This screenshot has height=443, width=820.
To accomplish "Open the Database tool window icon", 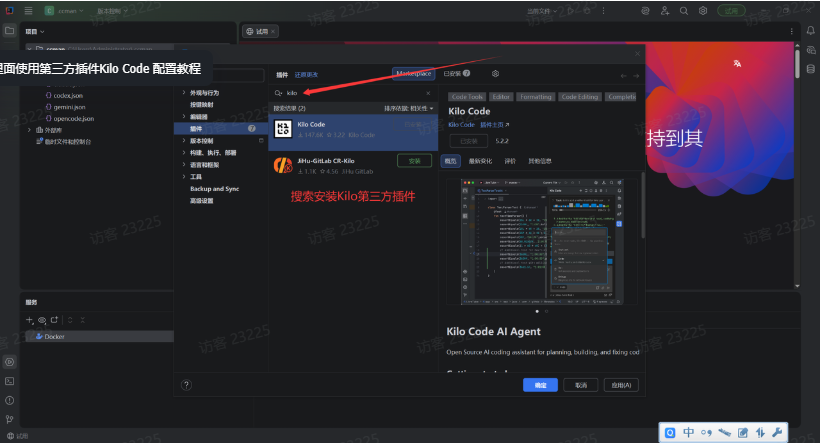I will 811,69.
